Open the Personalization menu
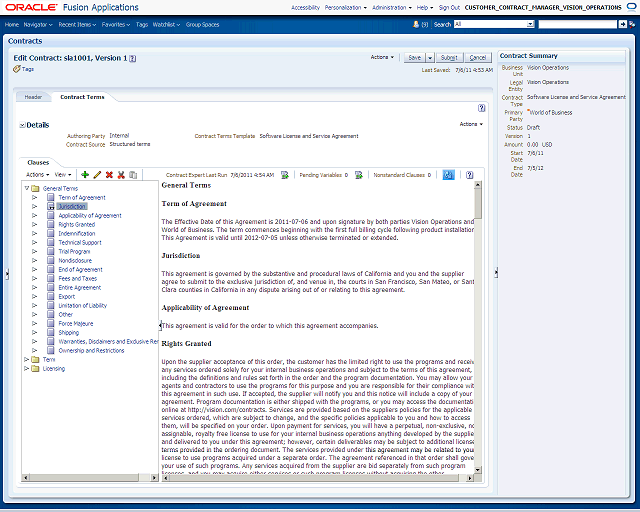Image resolution: width=640 pixels, height=512 pixels. point(346,7)
